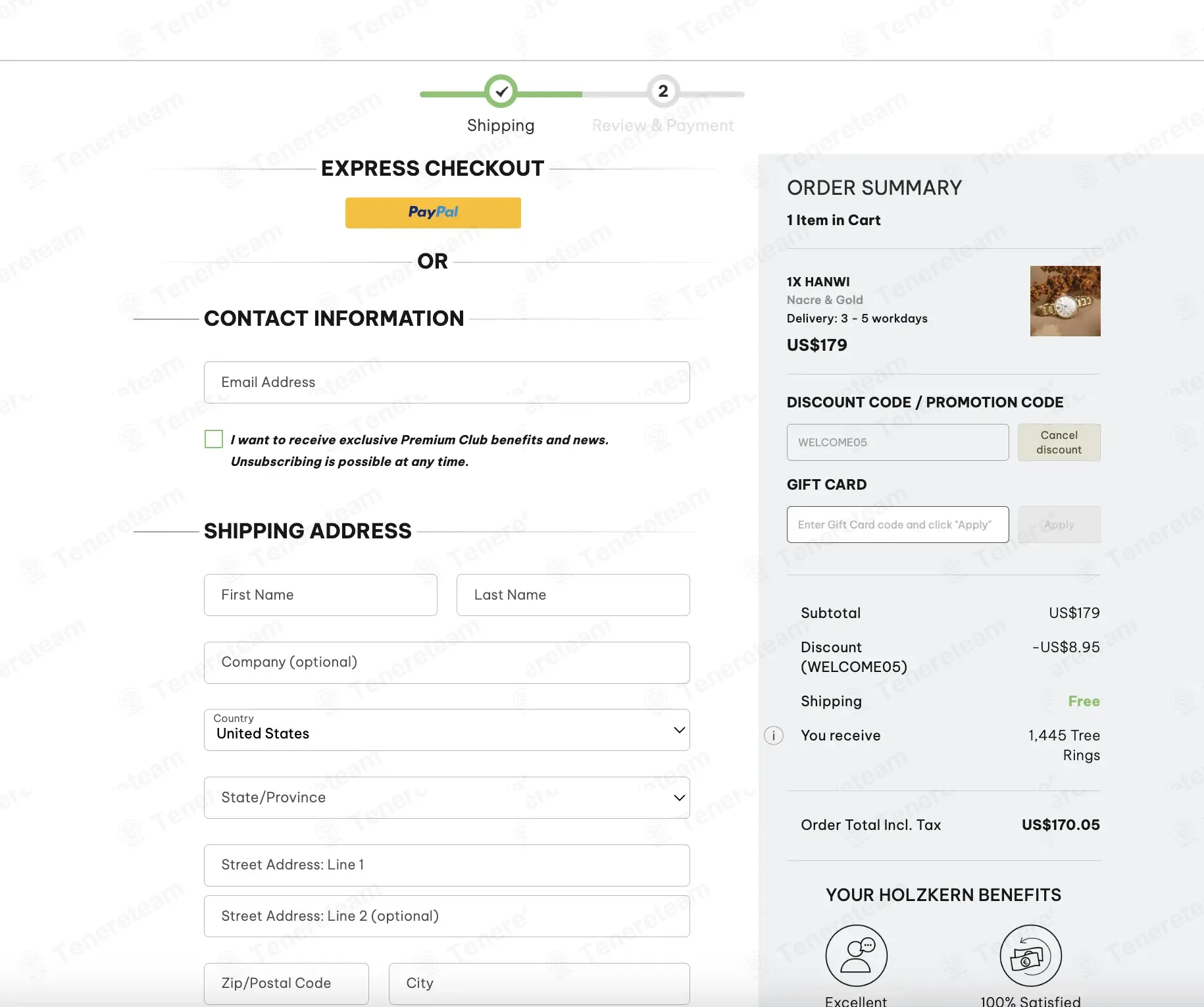Click into the First Name field
The width and height of the screenshot is (1204, 1007).
[x=320, y=595]
